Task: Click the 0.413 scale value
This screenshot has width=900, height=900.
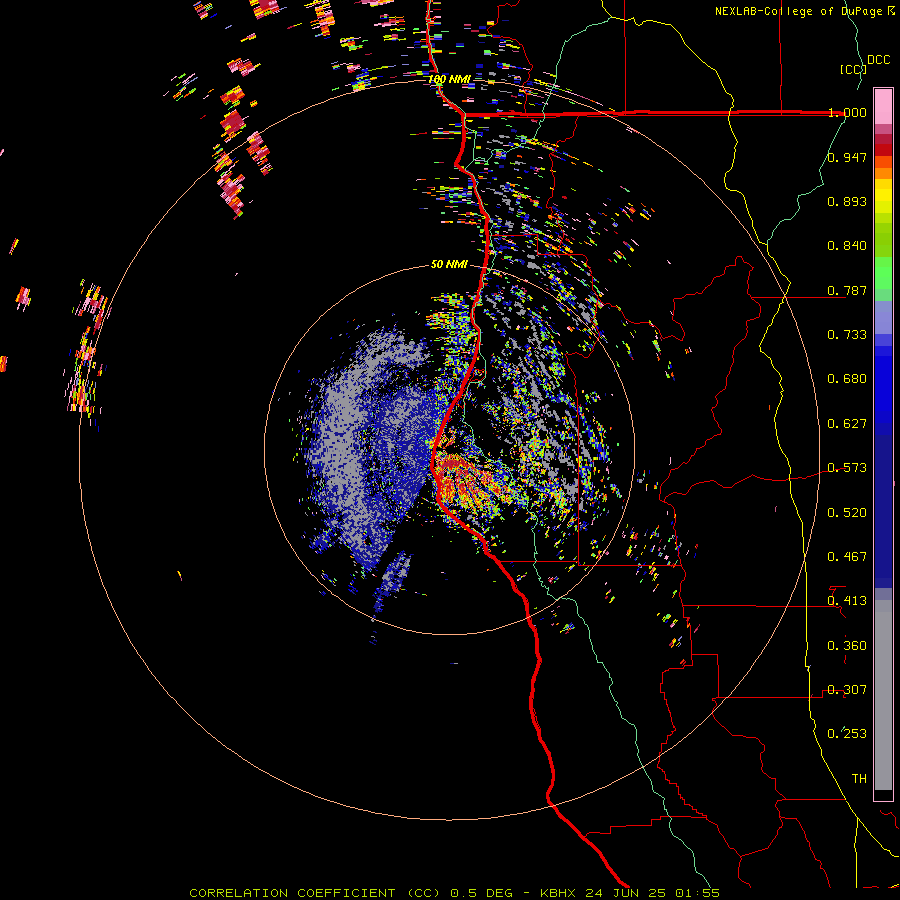Action: coord(847,601)
